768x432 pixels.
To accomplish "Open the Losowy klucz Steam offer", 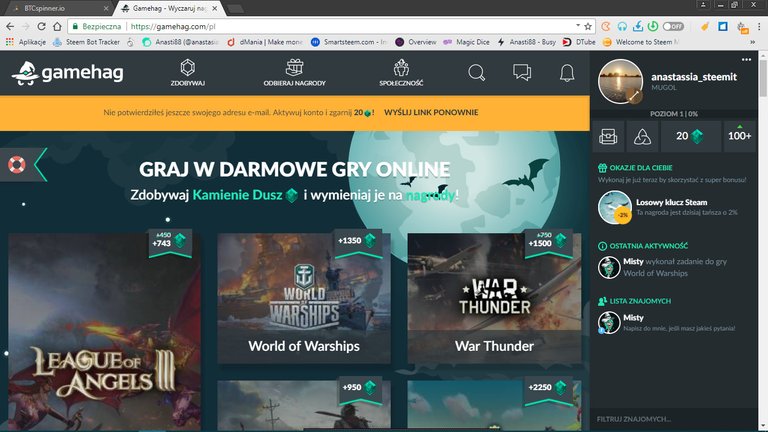I will coord(672,202).
